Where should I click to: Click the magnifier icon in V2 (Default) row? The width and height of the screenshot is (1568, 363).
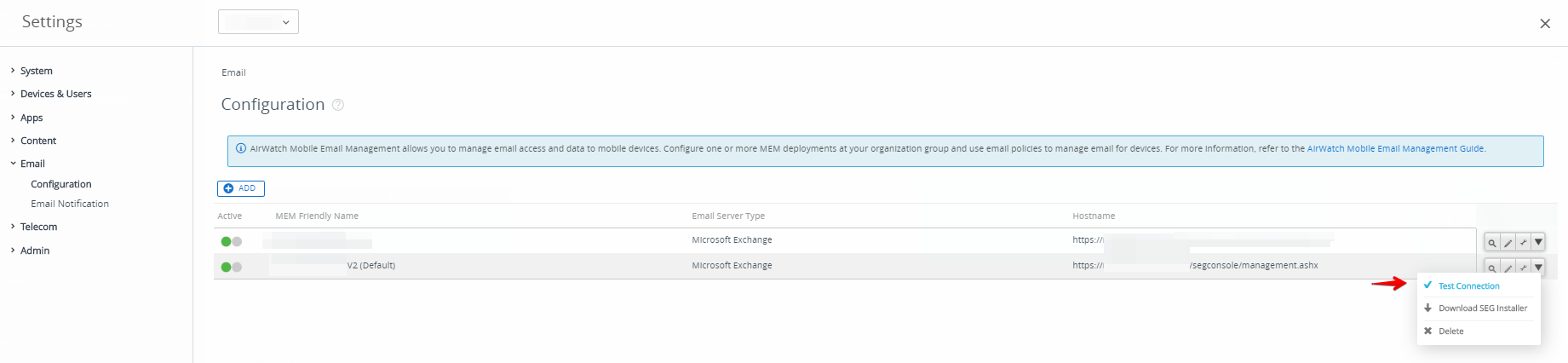point(1492,268)
